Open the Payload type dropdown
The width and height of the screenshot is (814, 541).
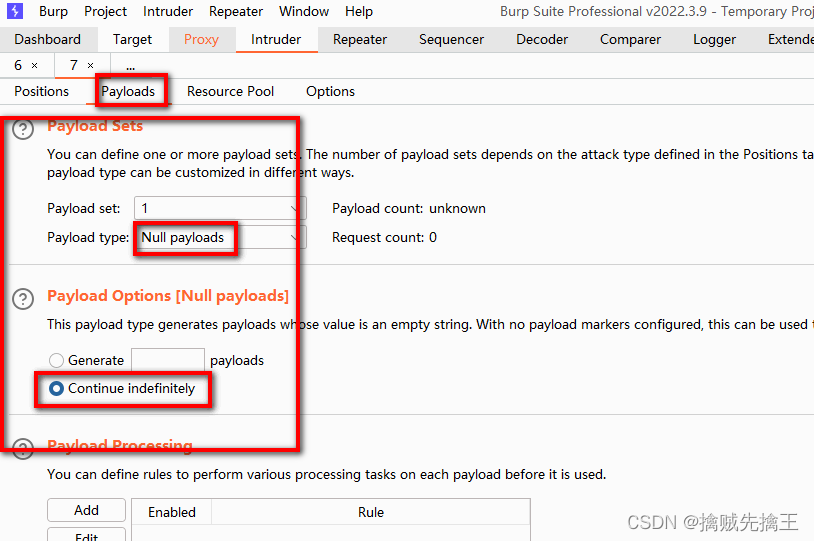(220, 238)
